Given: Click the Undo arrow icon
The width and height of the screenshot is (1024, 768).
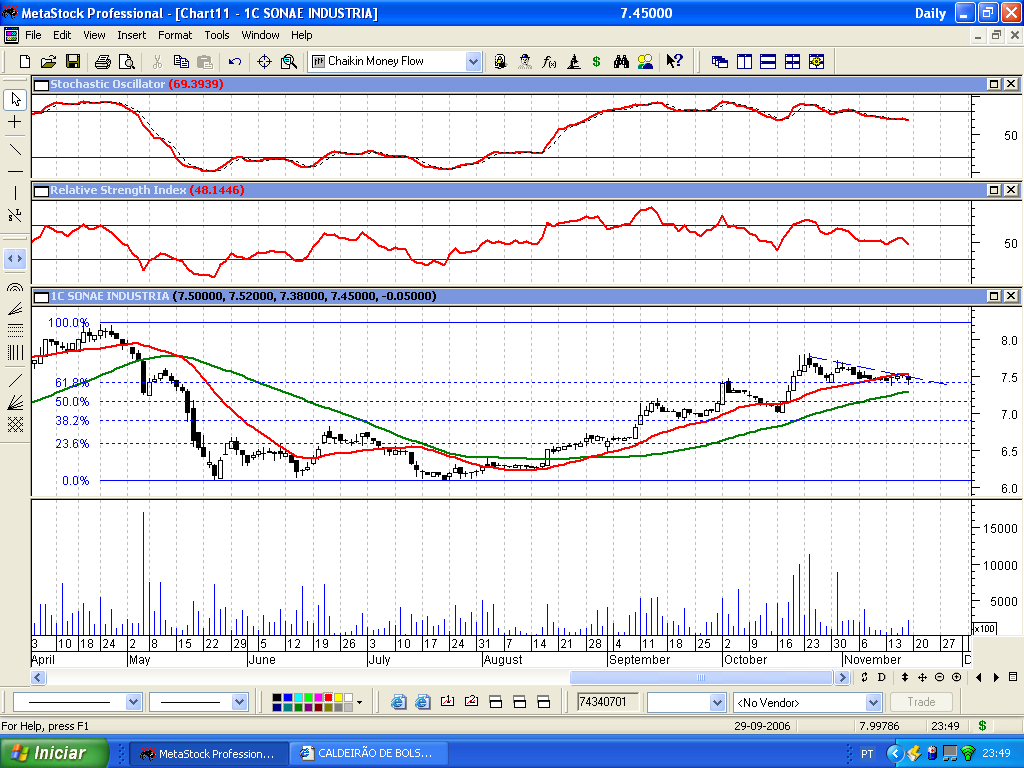Looking at the screenshot, I should pyautogui.click(x=235, y=61).
